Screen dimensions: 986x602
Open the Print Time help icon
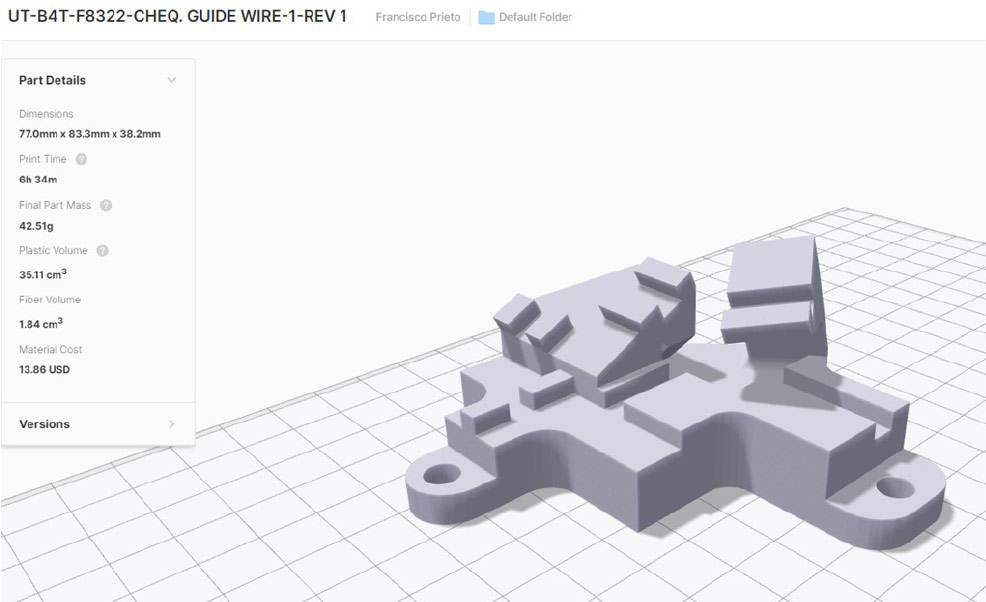pos(81,159)
